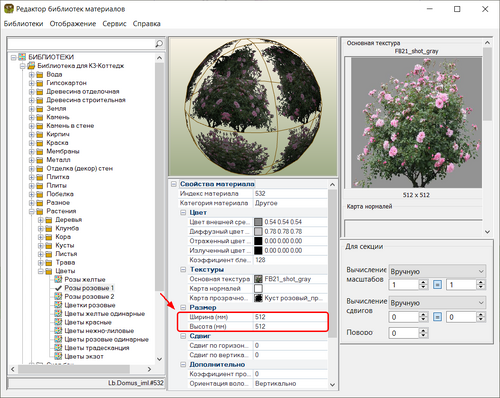Expand the Камень folder
500x398 pixels.
click(31, 117)
